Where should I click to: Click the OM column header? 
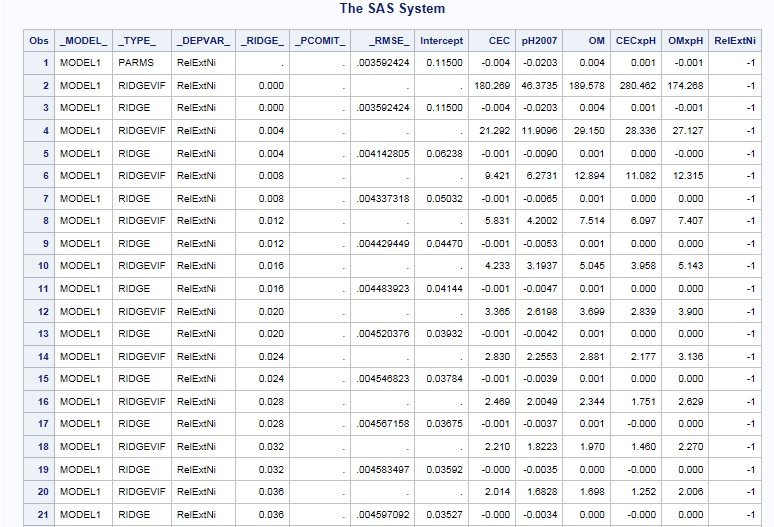tap(596, 41)
